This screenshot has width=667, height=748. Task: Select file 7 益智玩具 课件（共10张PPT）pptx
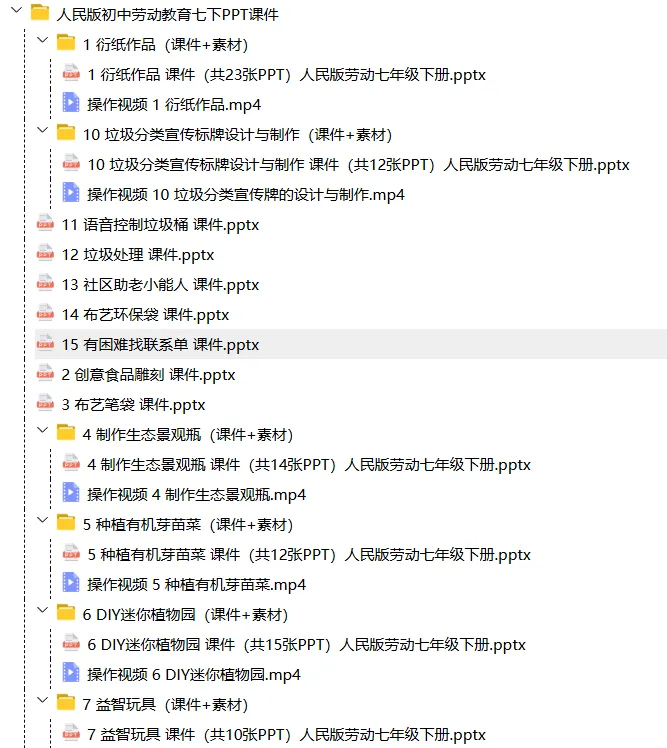286,735
